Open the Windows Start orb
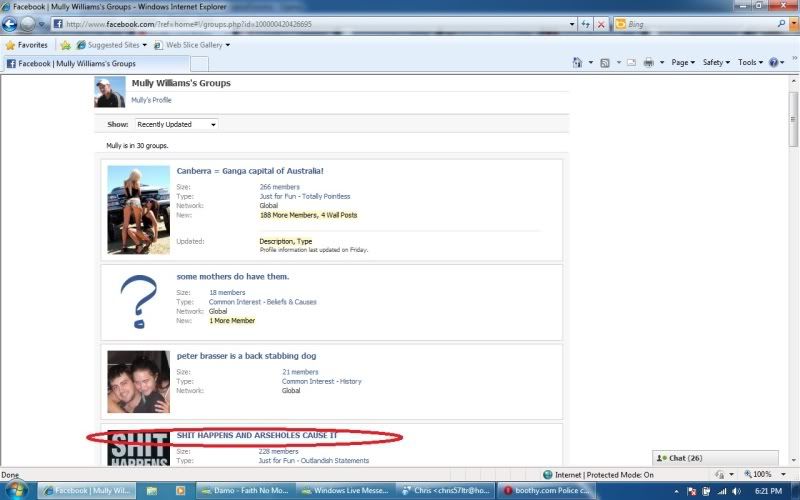This screenshot has width=800, height=500. pos(17,490)
